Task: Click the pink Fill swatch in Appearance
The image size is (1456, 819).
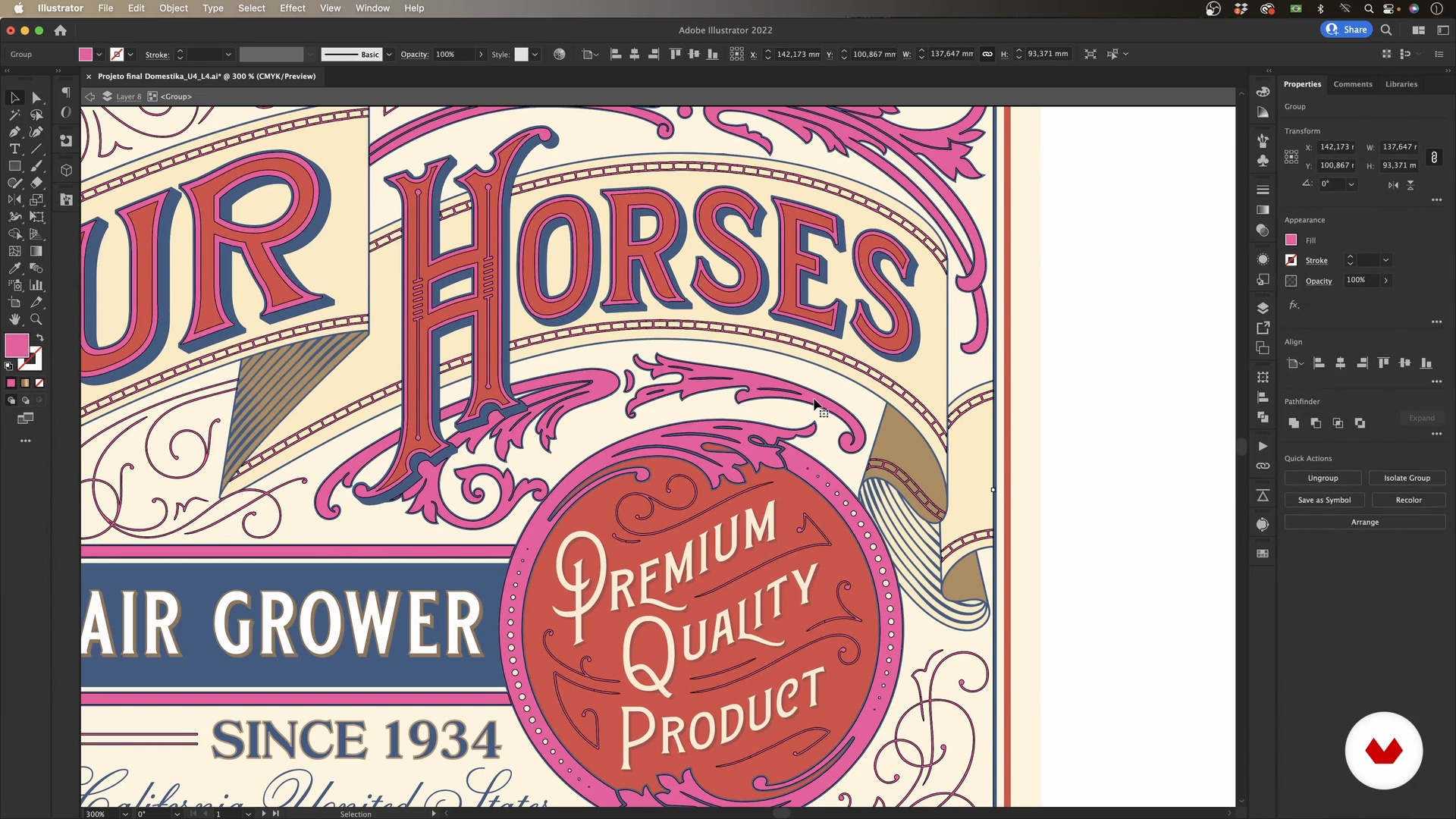Action: click(1291, 240)
